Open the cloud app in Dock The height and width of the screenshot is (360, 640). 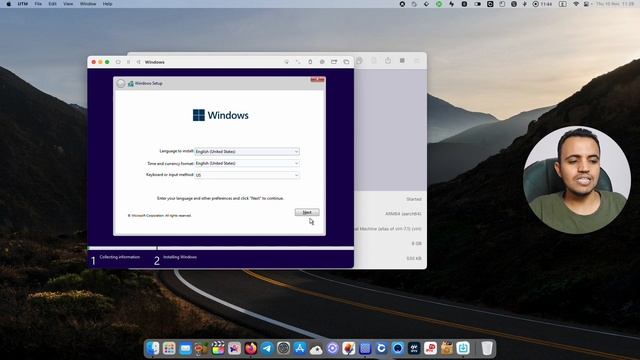(x=316, y=348)
